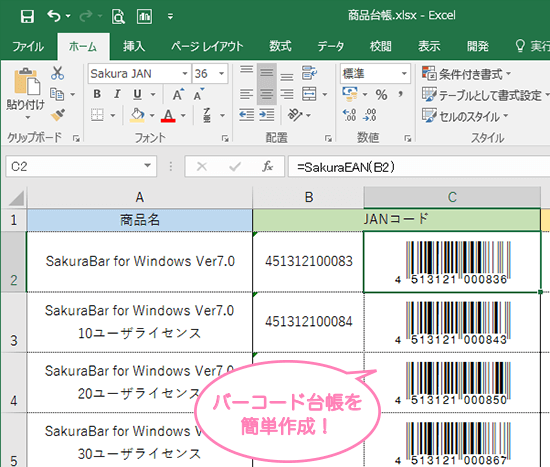Toggle underline formatting

138,94
